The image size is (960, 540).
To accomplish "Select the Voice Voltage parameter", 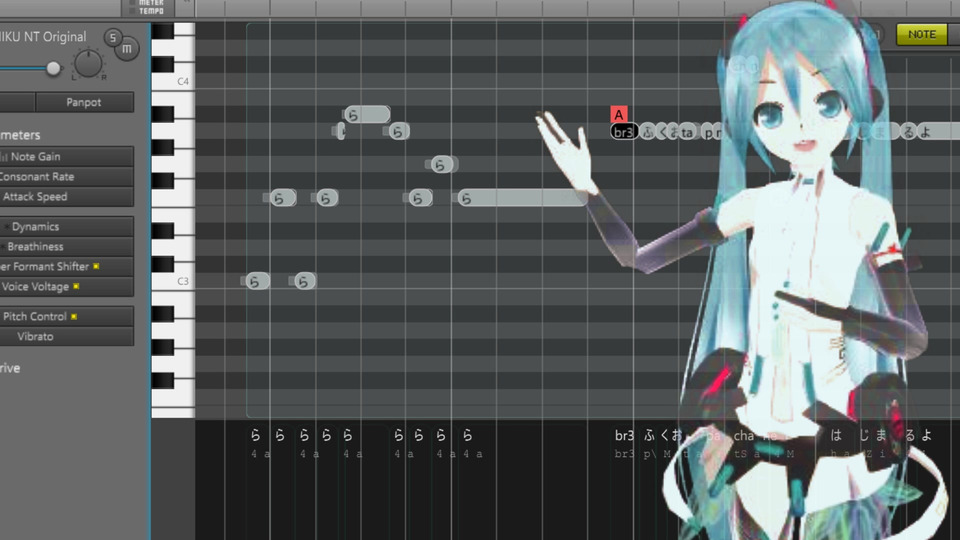I will [x=66, y=287].
